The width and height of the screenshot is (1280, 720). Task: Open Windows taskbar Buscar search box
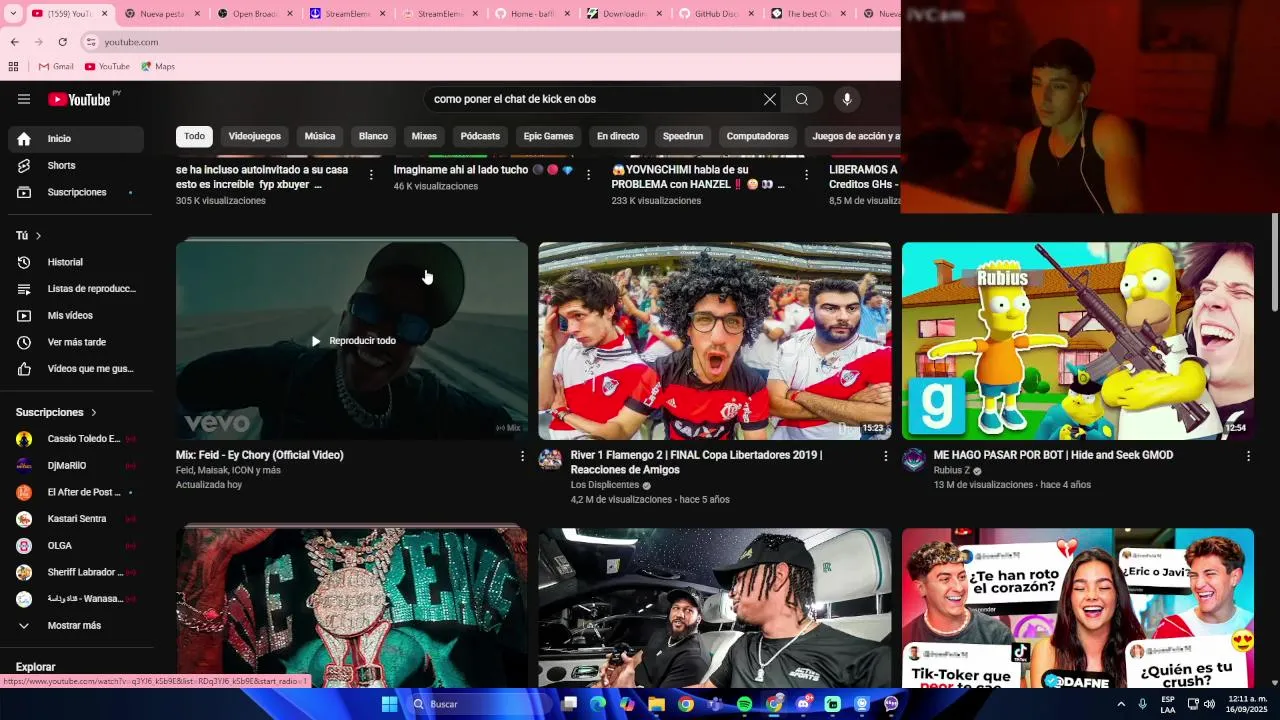coord(478,704)
